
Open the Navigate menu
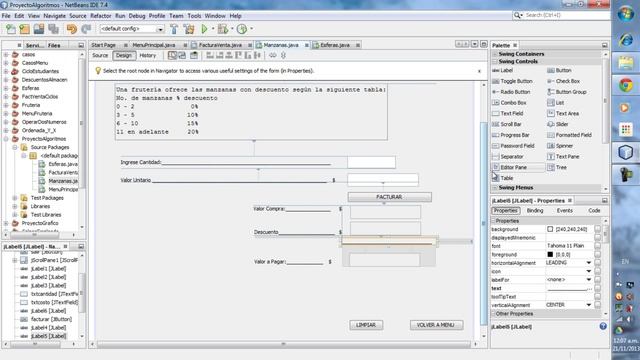(54, 16)
